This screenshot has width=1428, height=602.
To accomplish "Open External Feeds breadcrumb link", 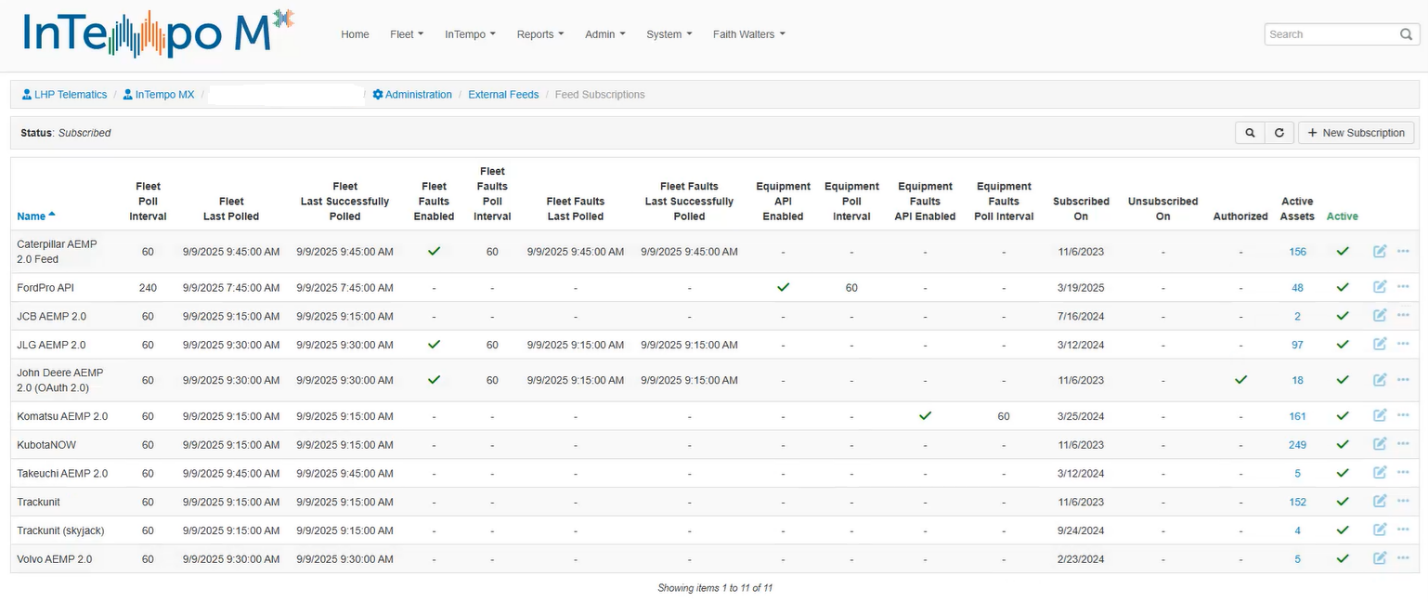I will tap(503, 94).
